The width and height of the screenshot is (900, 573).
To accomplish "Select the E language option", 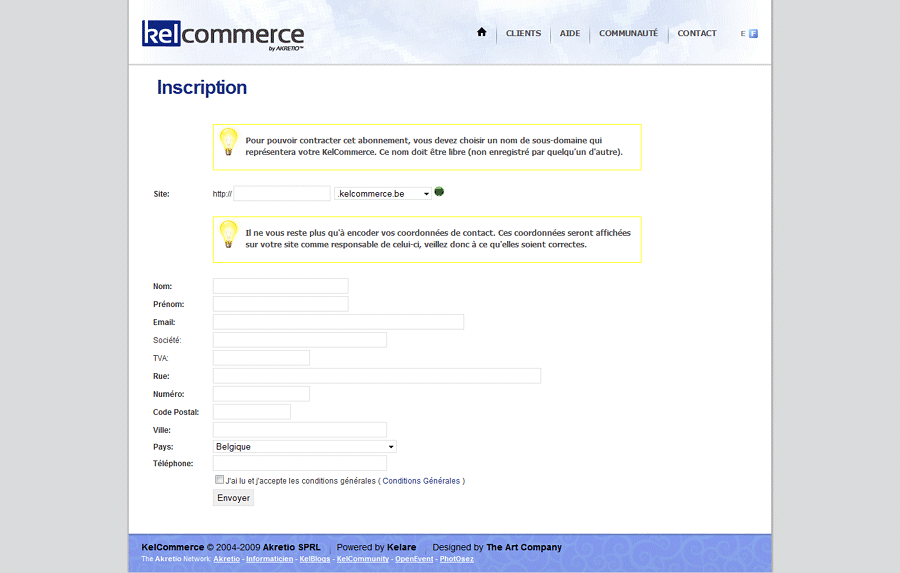I will click(743, 34).
